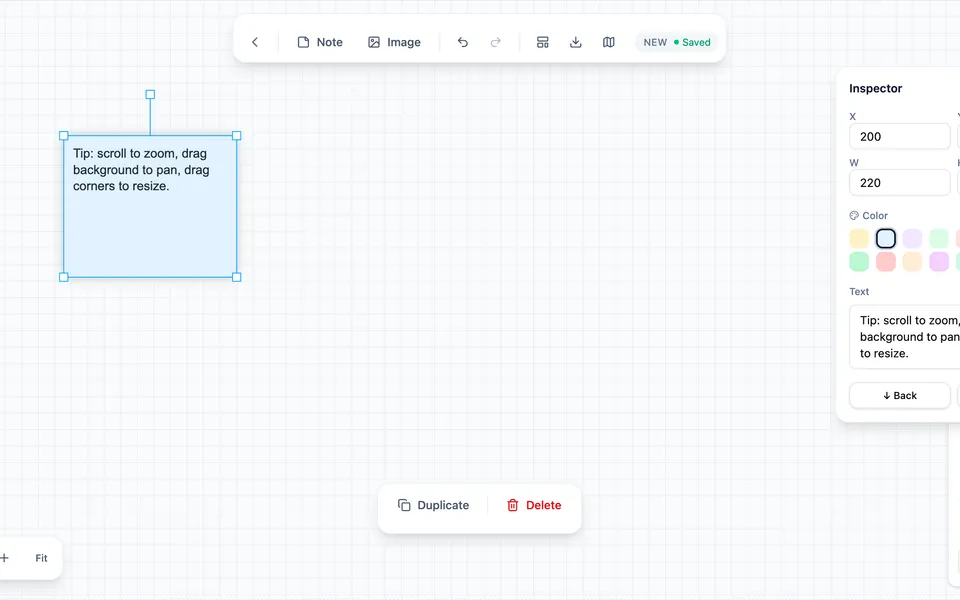Click into the Inspector Text area
This screenshot has height=600, width=960.
pyautogui.click(x=904, y=337)
